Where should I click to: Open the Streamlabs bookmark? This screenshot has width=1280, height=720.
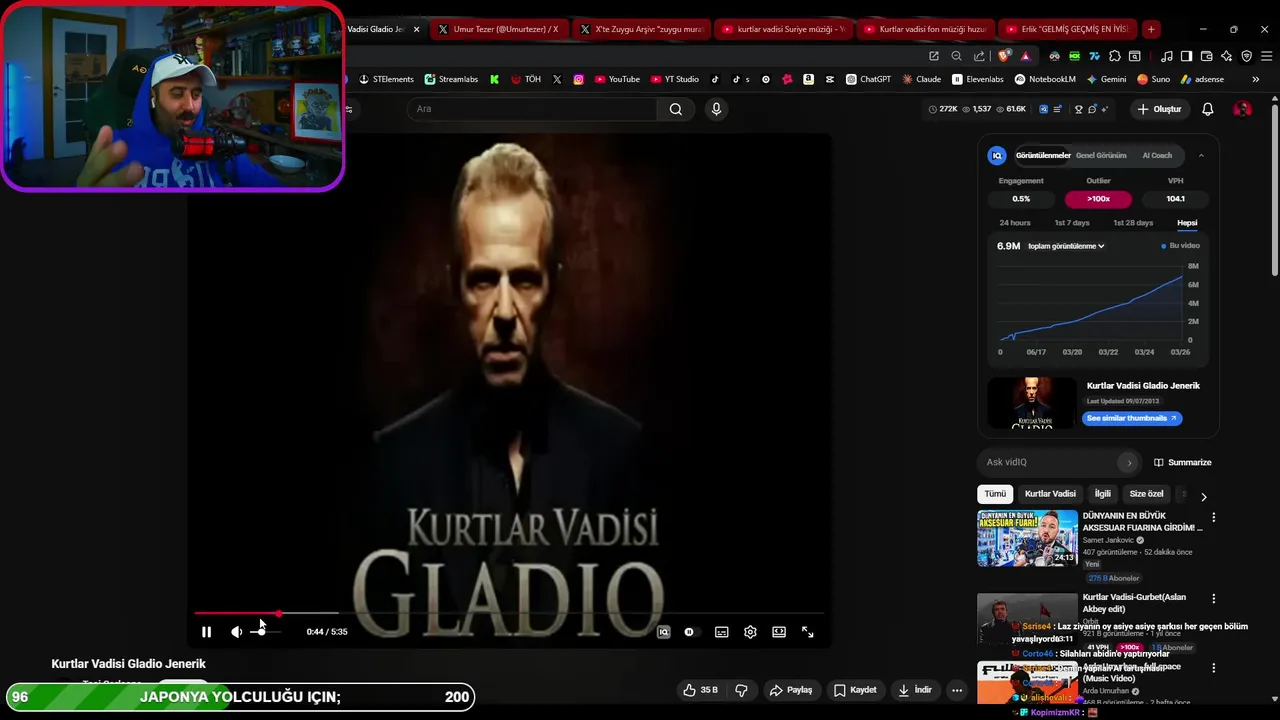451,79
